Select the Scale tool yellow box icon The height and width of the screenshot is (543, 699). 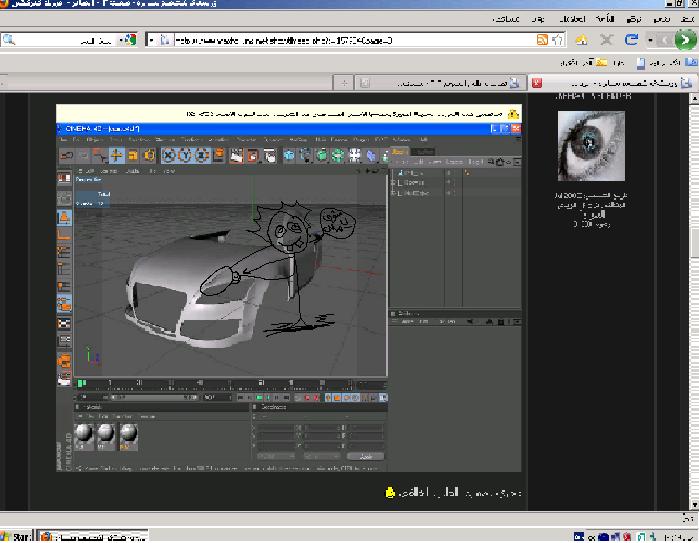click(133, 156)
